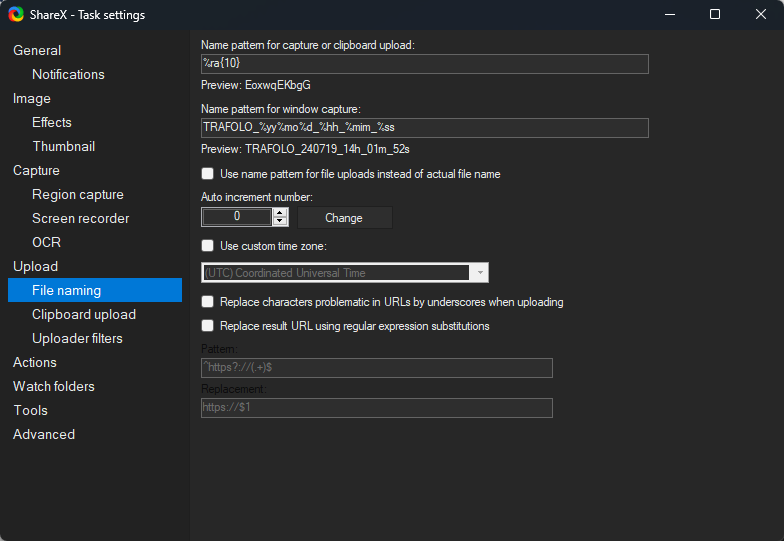Viewport: 784px width, 541px height.
Task: Click the regex Pattern input field
Action: click(x=376, y=368)
